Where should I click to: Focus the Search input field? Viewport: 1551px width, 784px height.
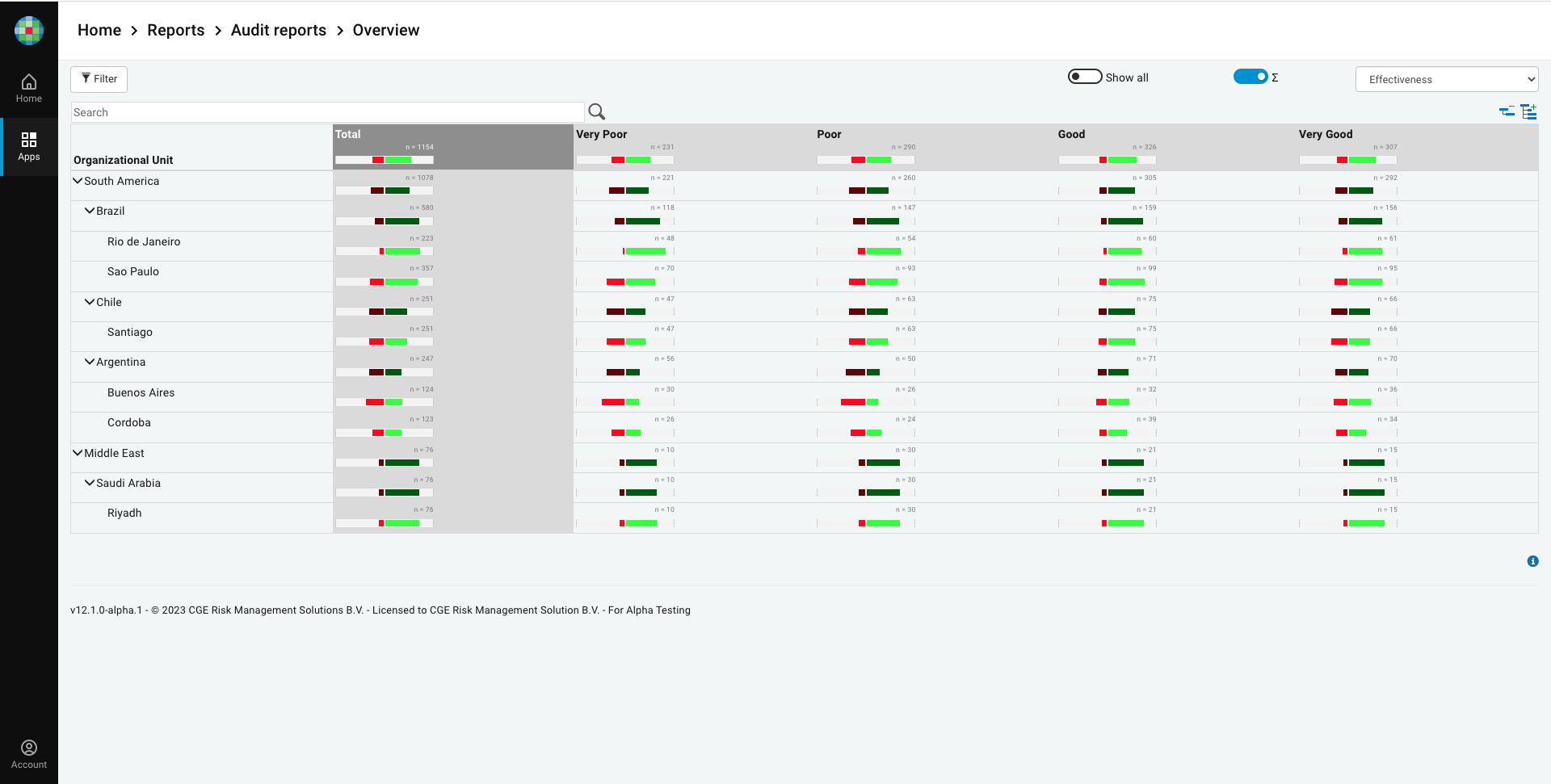(x=327, y=112)
